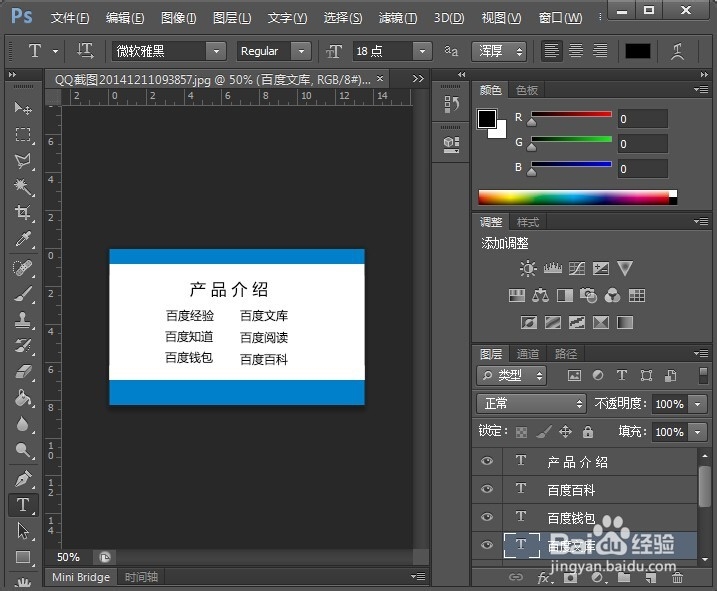Open the blend mode dropdown 正常
The image size is (717, 591).
point(531,403)
